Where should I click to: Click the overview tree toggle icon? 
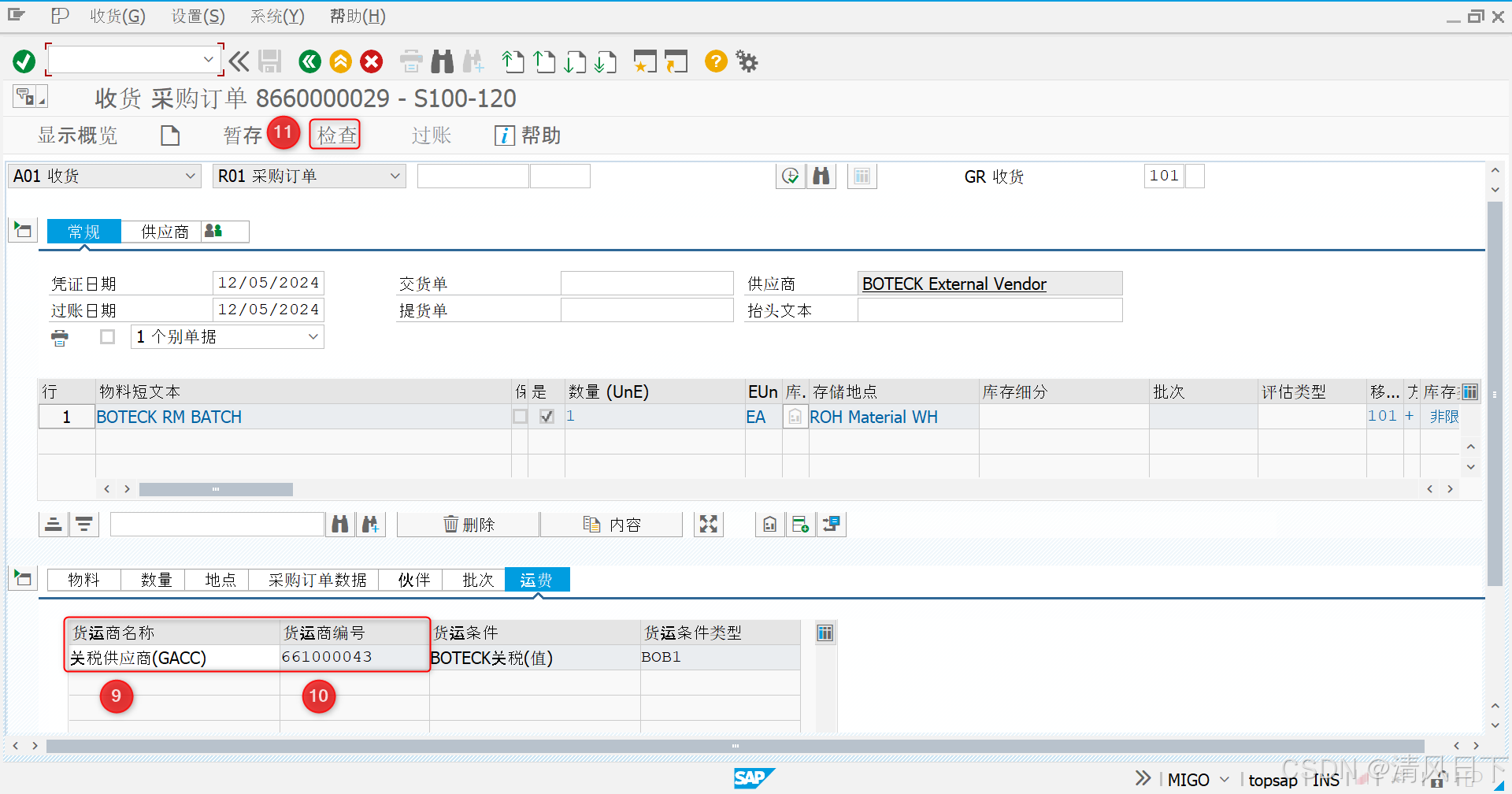(30, 97)
